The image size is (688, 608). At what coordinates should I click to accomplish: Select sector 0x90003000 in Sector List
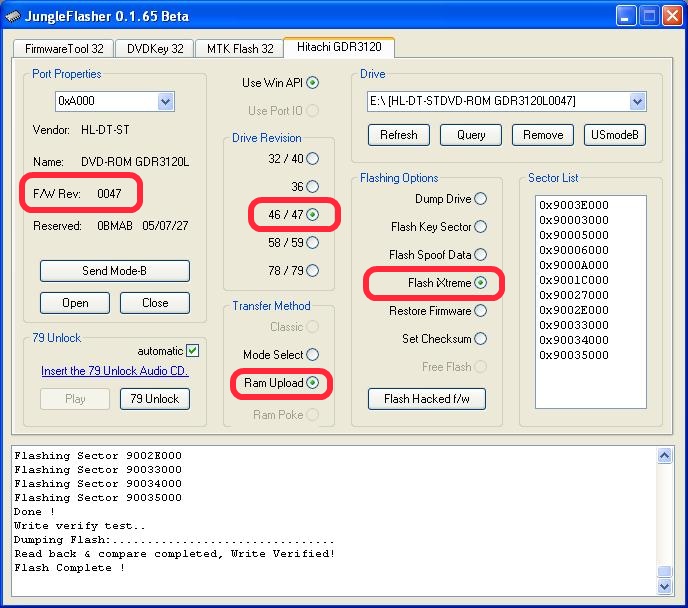(x=573, y=220)
